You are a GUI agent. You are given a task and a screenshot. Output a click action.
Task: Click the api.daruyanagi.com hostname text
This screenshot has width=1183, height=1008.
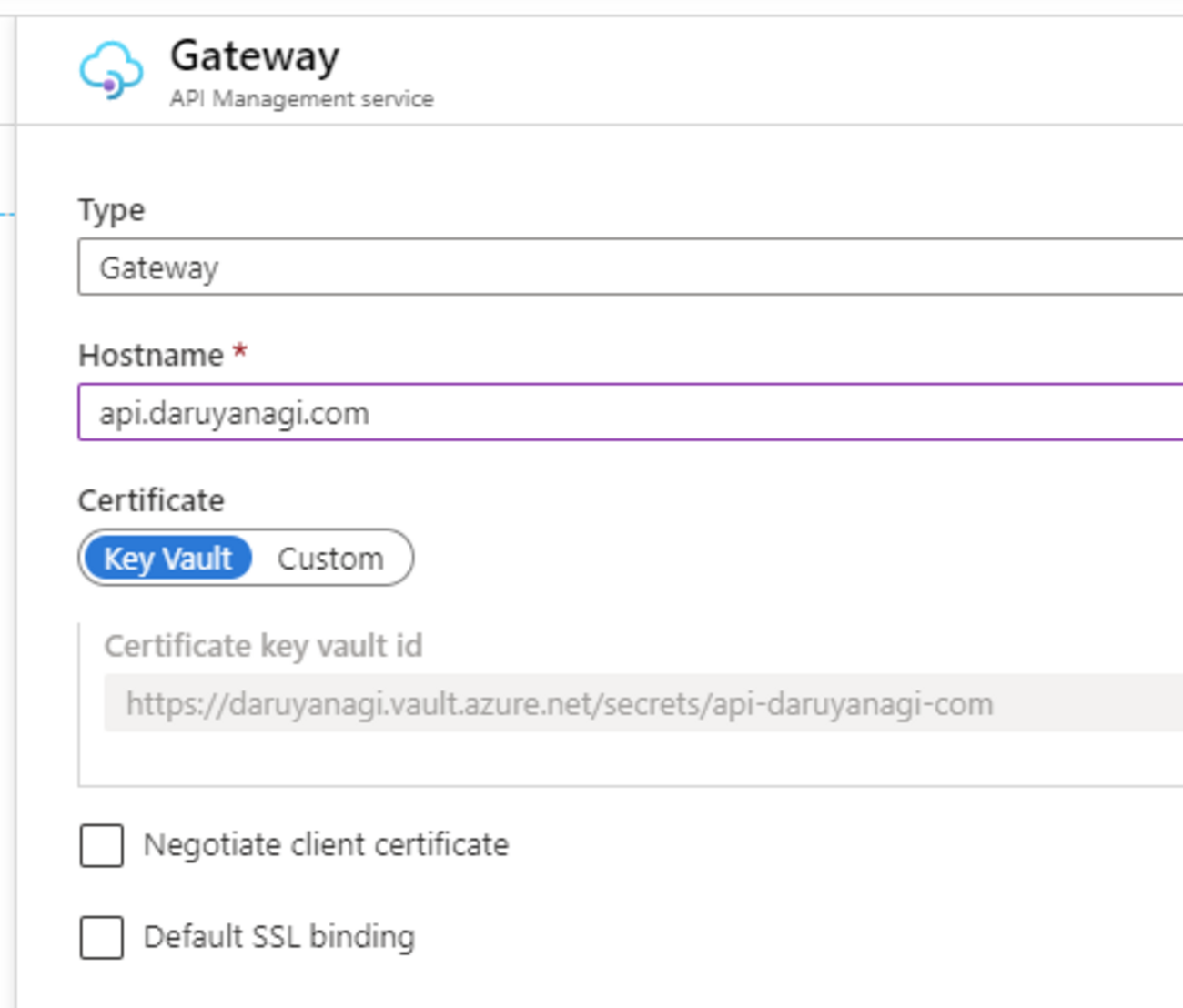(x=234, y=414)
